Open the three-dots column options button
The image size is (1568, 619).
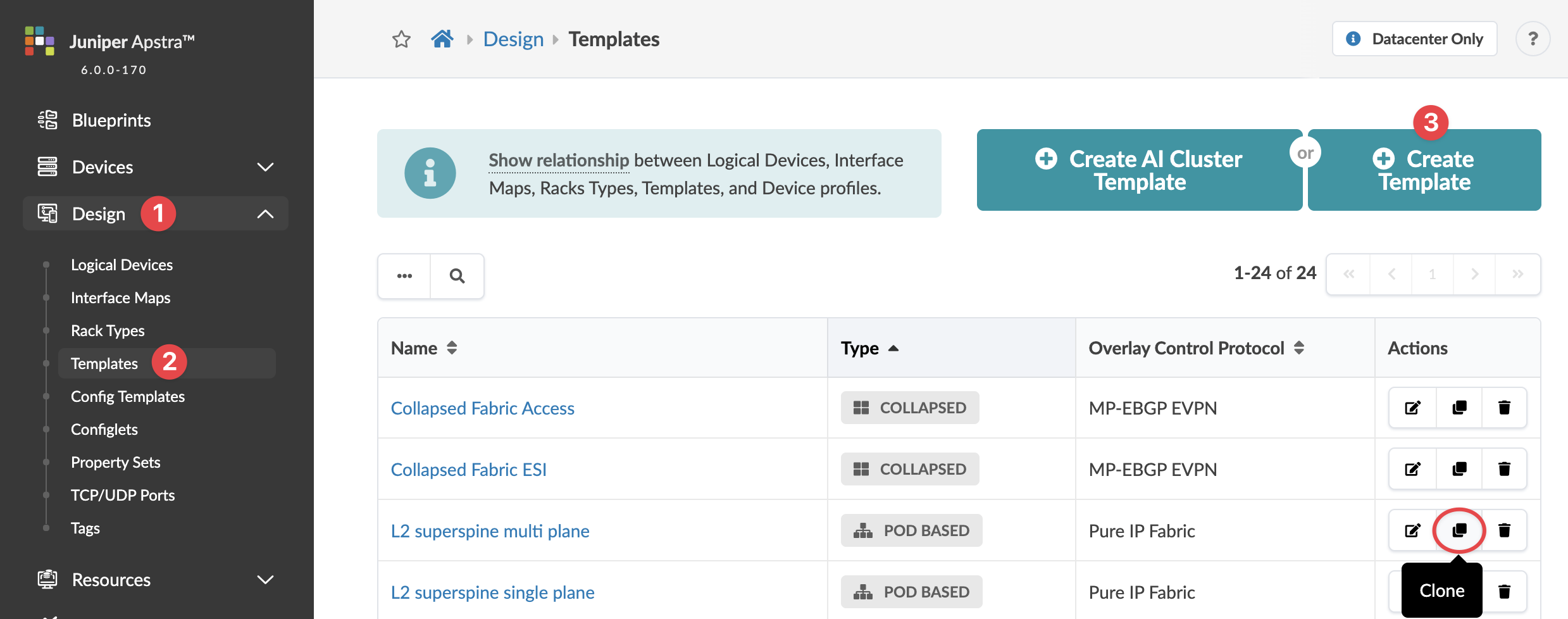[404, 276]
